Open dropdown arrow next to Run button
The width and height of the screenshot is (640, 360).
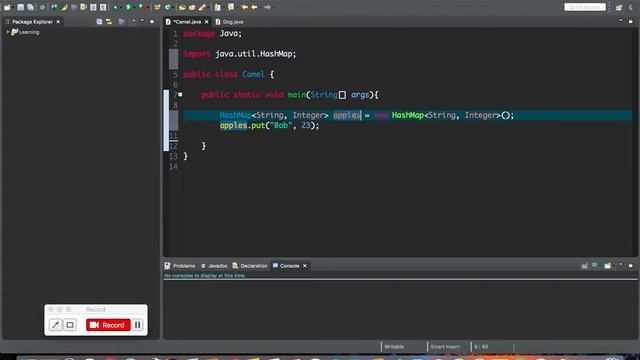(x=133, y=8)
